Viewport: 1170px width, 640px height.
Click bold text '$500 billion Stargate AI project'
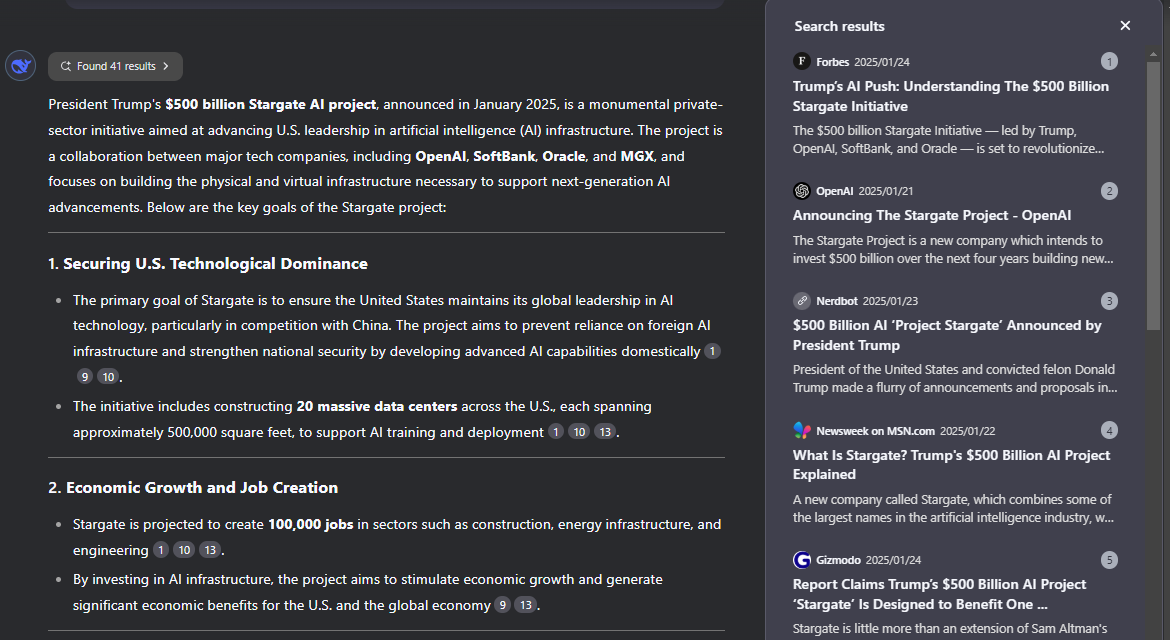click(x=271, y=104)
